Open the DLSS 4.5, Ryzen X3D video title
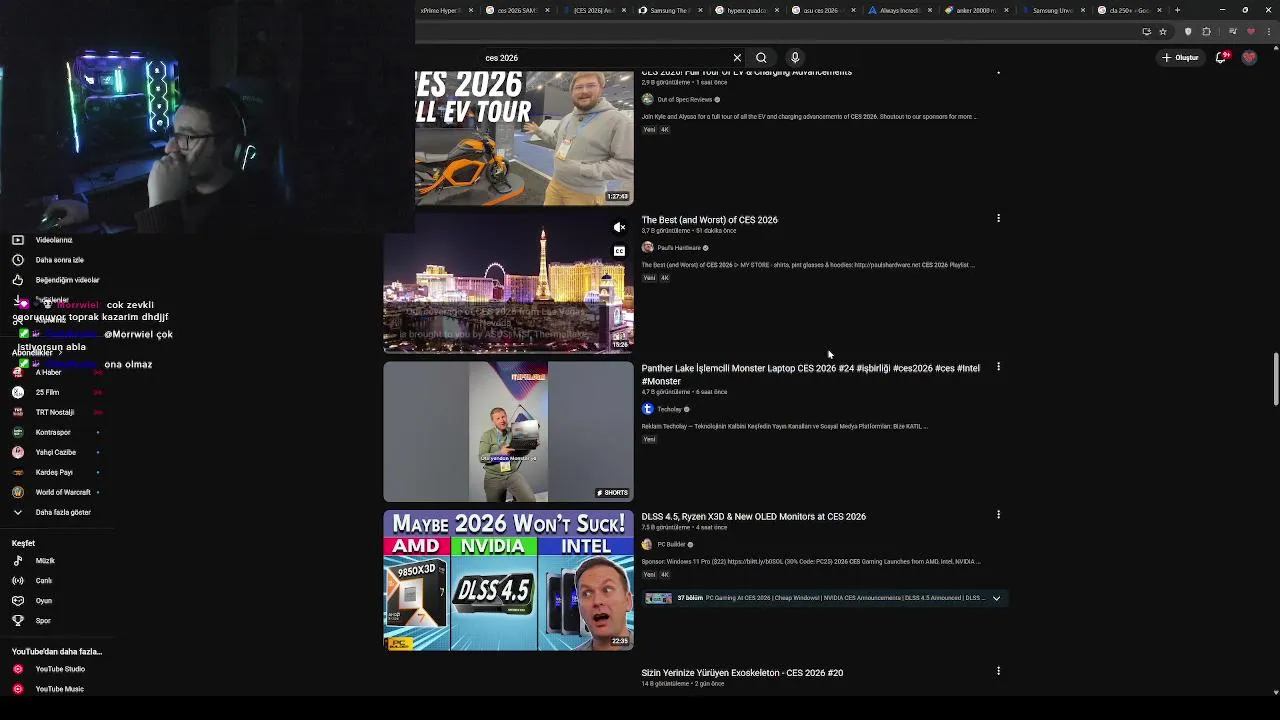Screen dimensions: 1280x720 [753, 517]
